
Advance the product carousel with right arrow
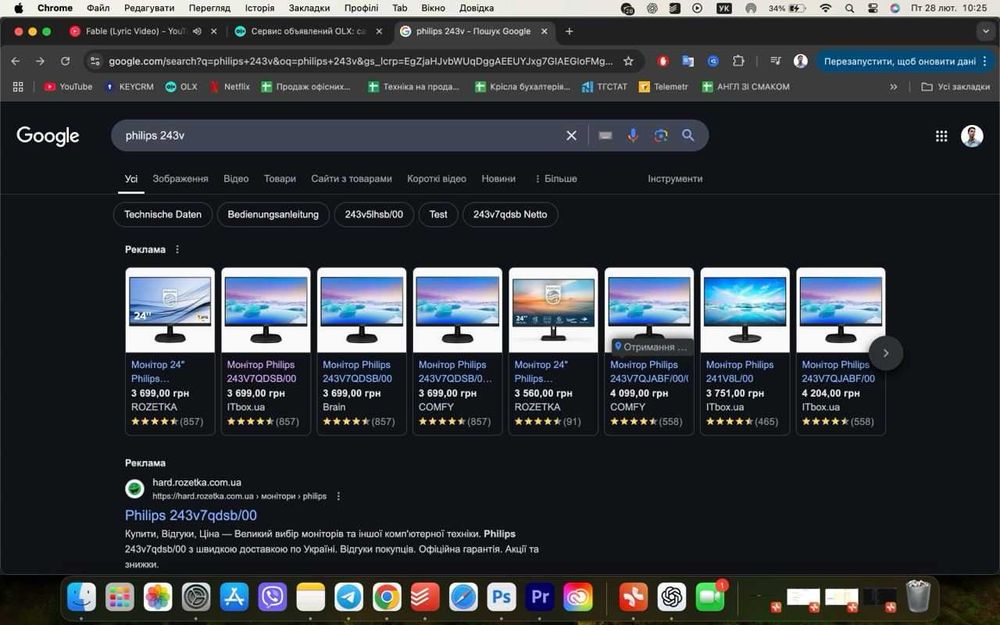click(x=886, y=353)
